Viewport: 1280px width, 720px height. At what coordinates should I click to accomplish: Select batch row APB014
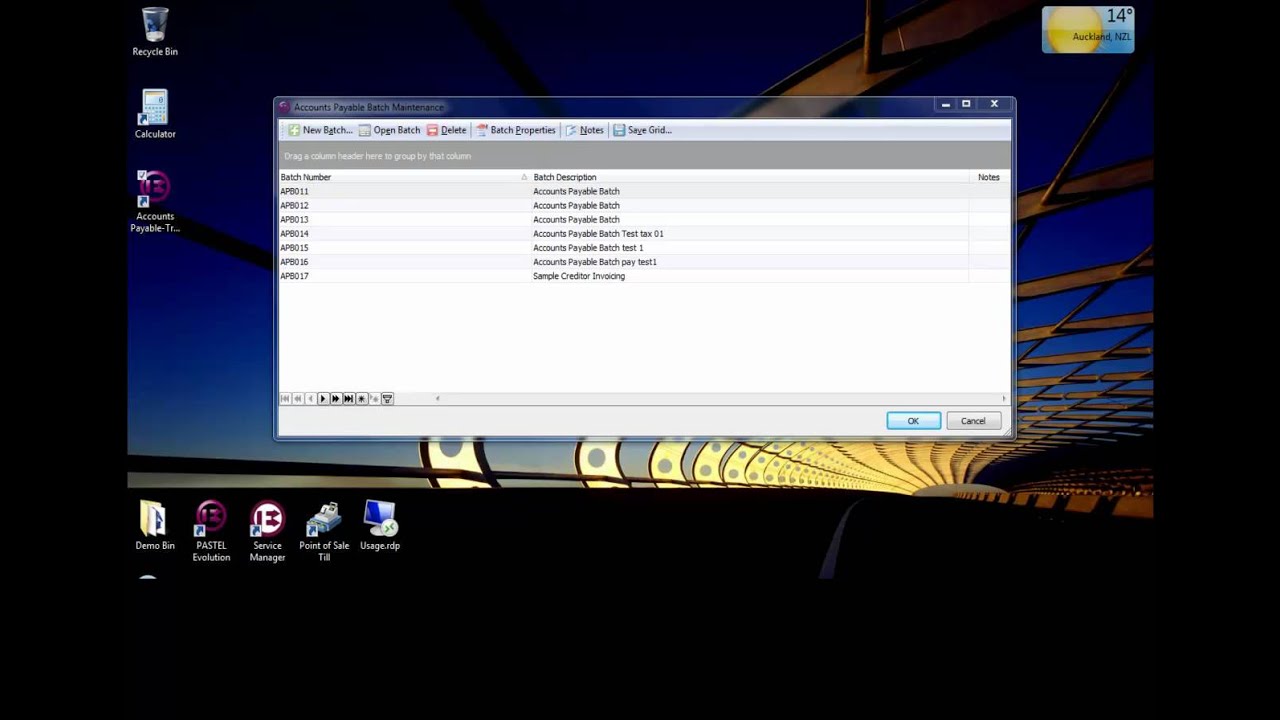tap(644, 233)
